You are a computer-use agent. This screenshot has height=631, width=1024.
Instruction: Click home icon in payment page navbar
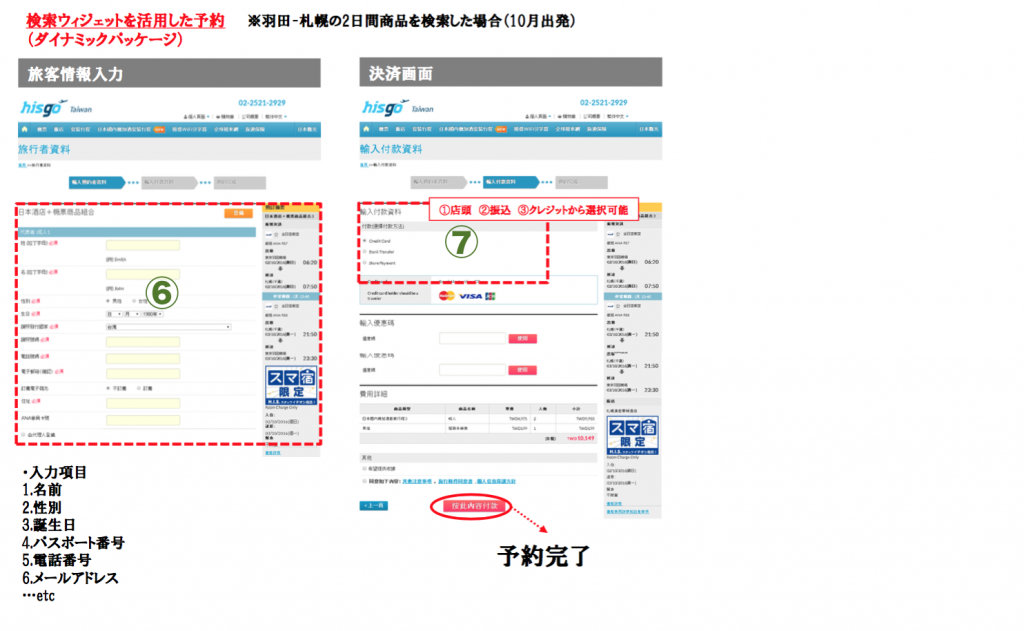click(x=367, y=129)
